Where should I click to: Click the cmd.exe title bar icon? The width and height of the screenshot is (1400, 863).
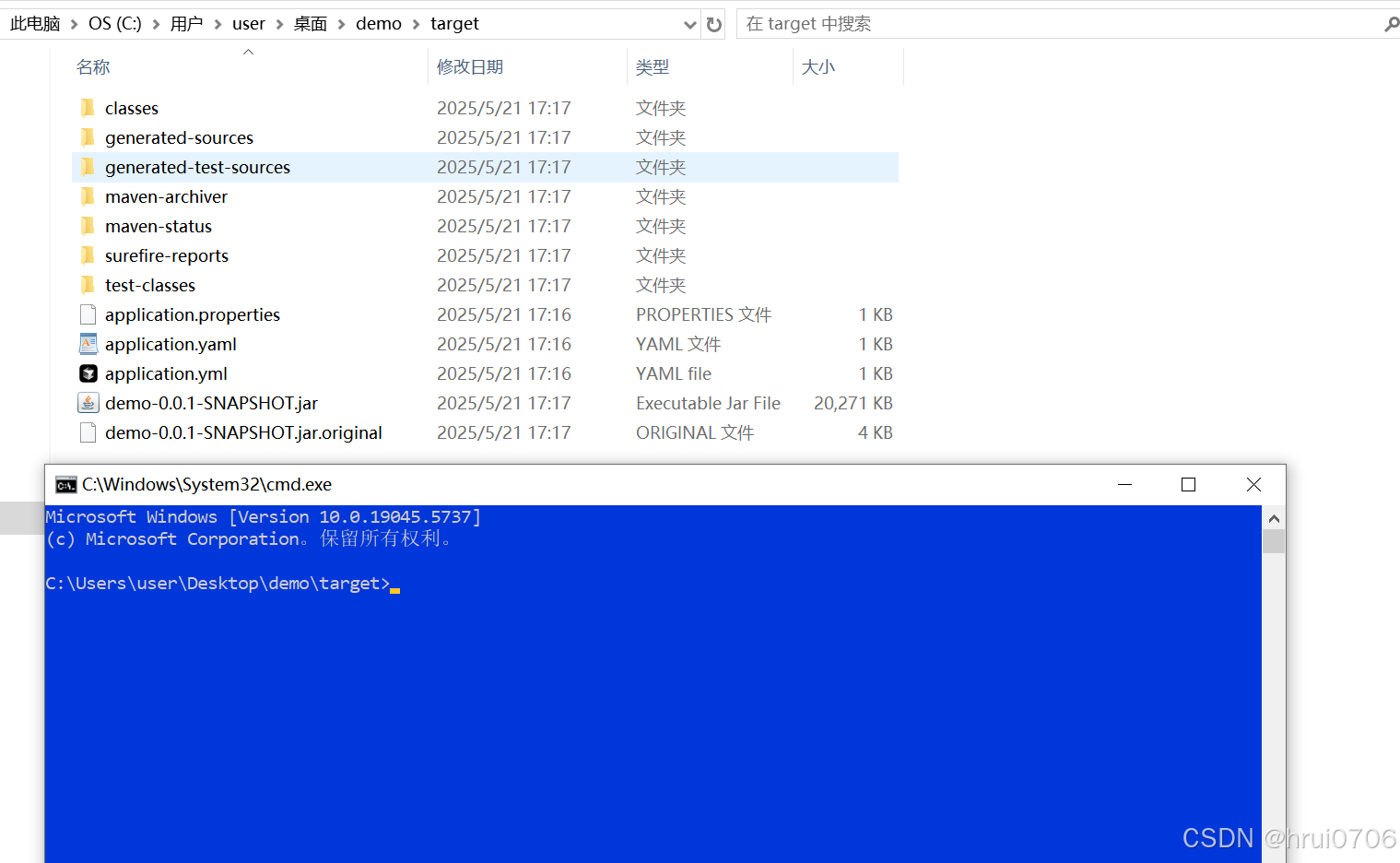click(65, 485)
